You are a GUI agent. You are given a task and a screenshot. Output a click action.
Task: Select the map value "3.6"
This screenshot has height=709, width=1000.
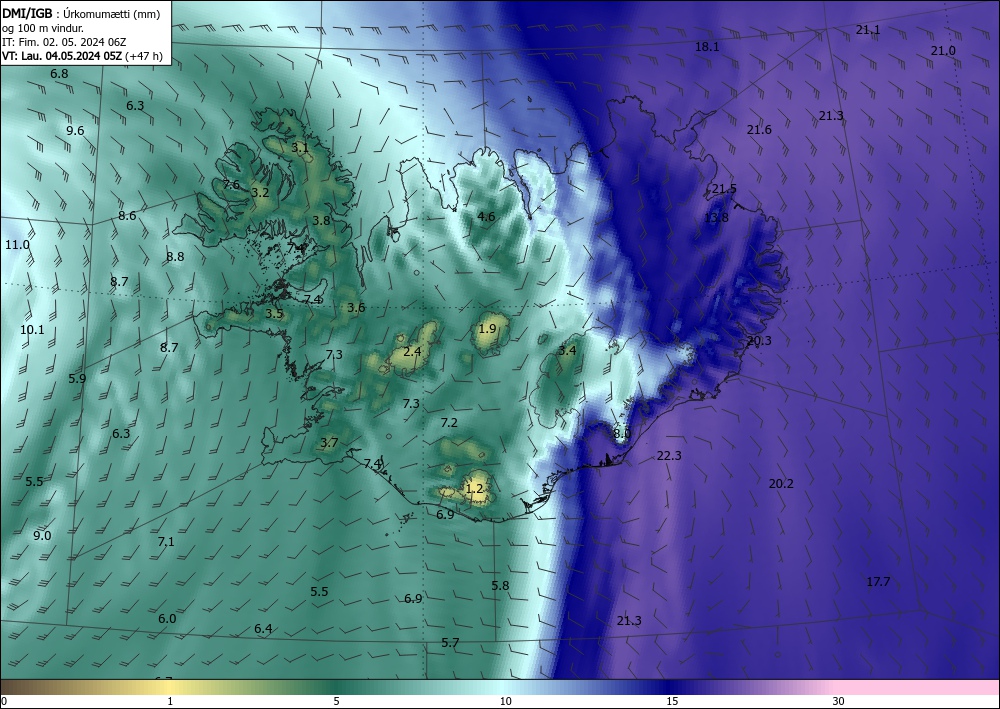point(356,308)
